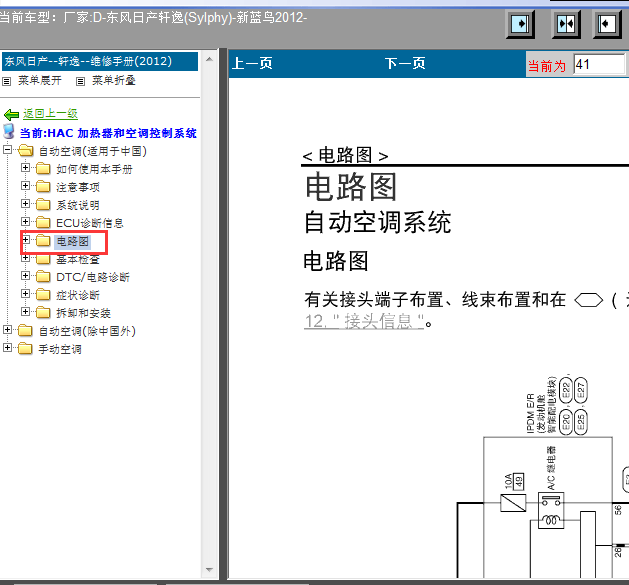Click the 拆卸和安装 label
The width and height of the screenshot is (629, 585).
(x=83, y=313)
